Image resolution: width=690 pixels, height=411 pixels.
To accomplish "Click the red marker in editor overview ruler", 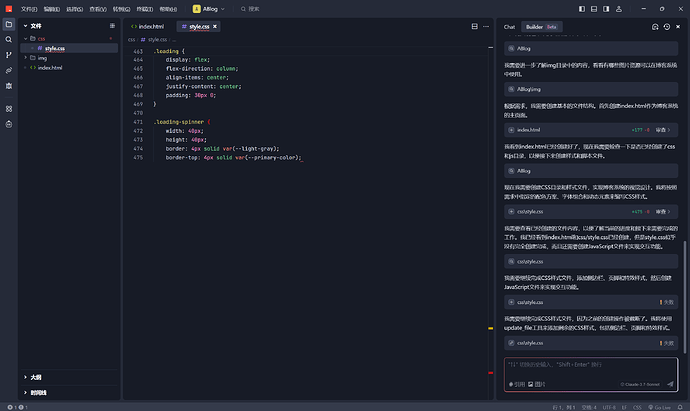I will pyautogui.click(x=490, y=373).
